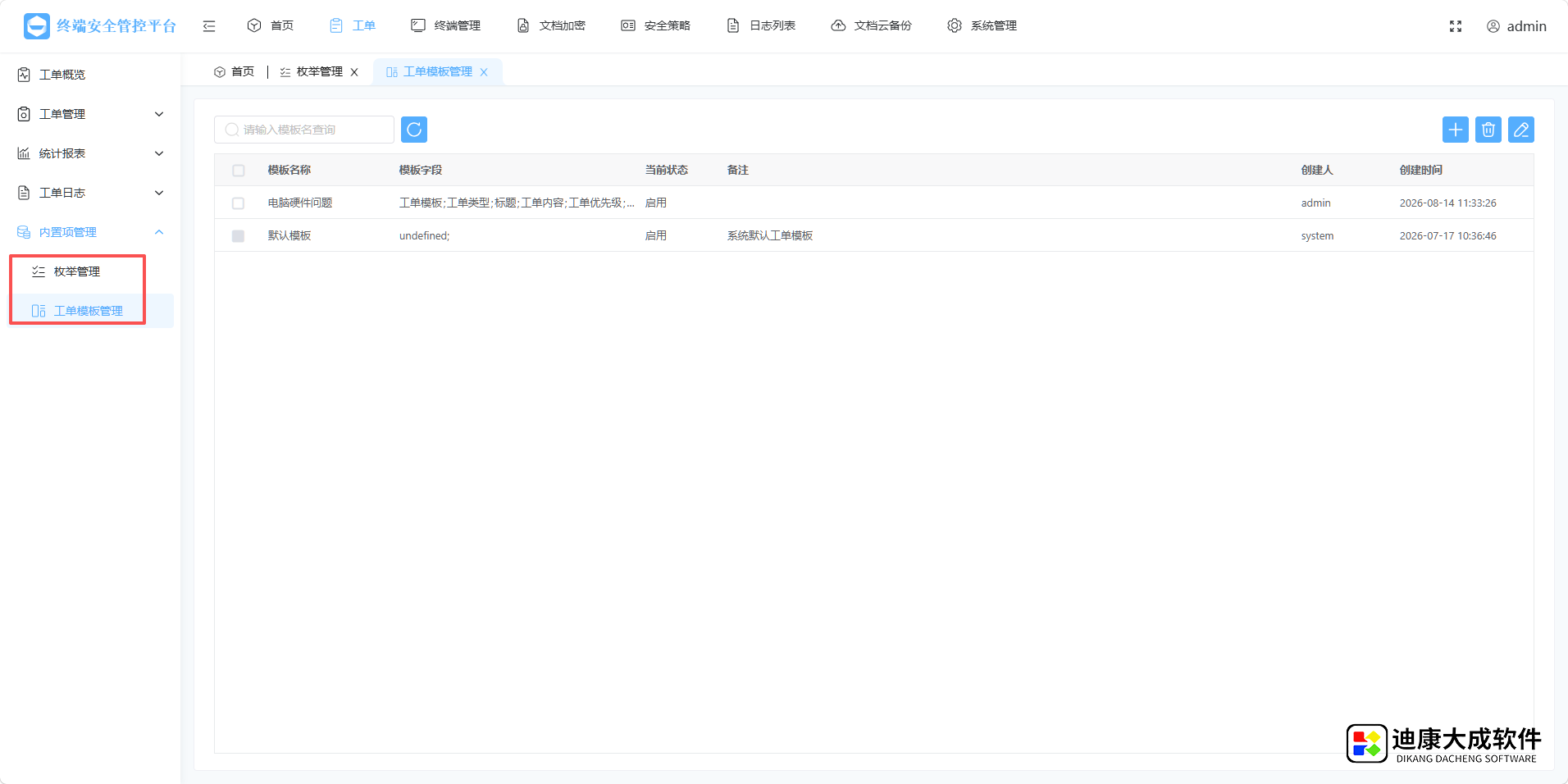Click the refresh button beside search
Image resolution: width=1568 pixels, height=784 pixels.
(414, 130)
